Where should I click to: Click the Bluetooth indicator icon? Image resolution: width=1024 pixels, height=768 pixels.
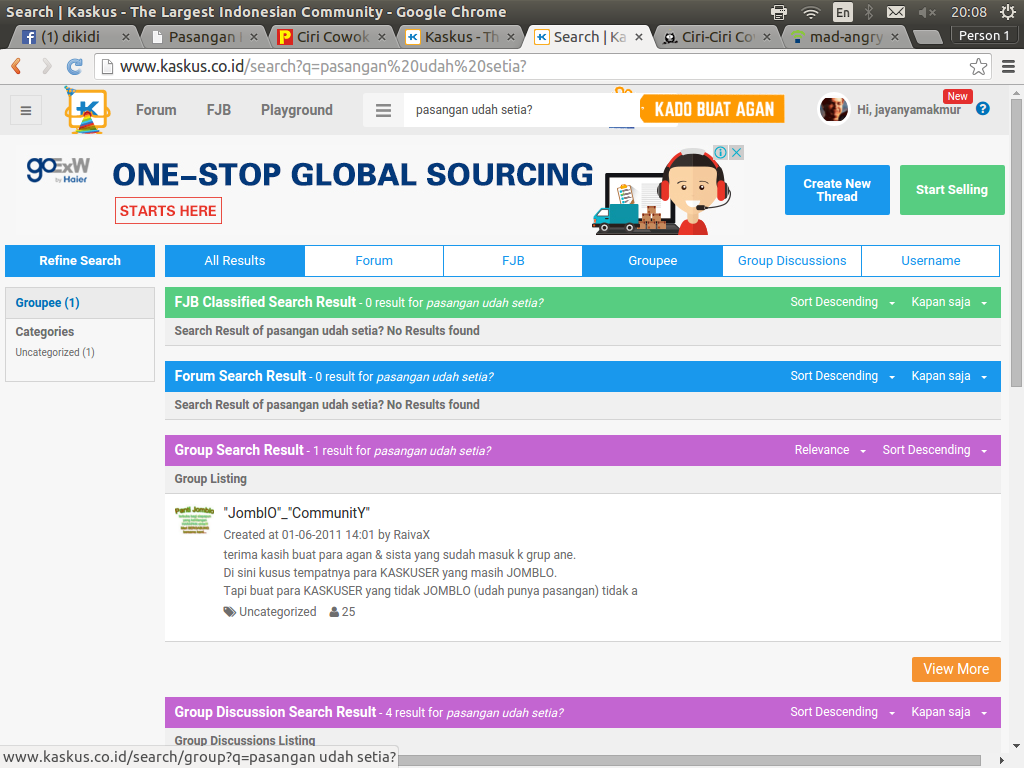point(869,12)
